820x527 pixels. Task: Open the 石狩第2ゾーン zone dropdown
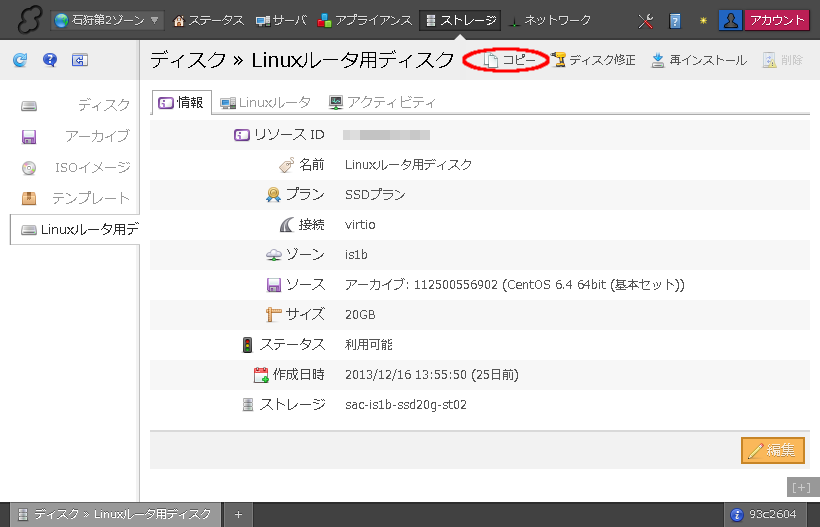tap(108, 20)
